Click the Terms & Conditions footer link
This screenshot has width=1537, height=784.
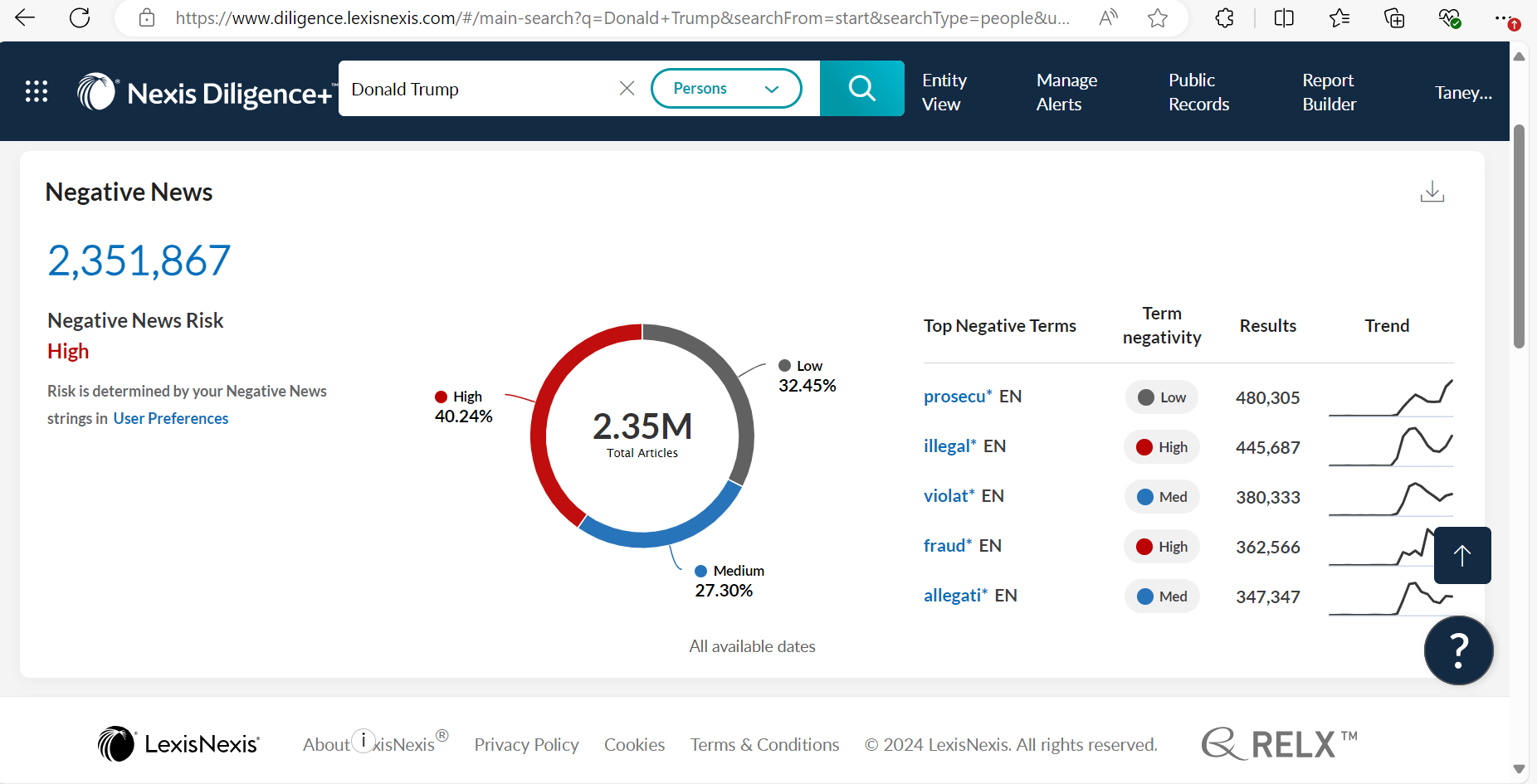[x=764, y=744]
